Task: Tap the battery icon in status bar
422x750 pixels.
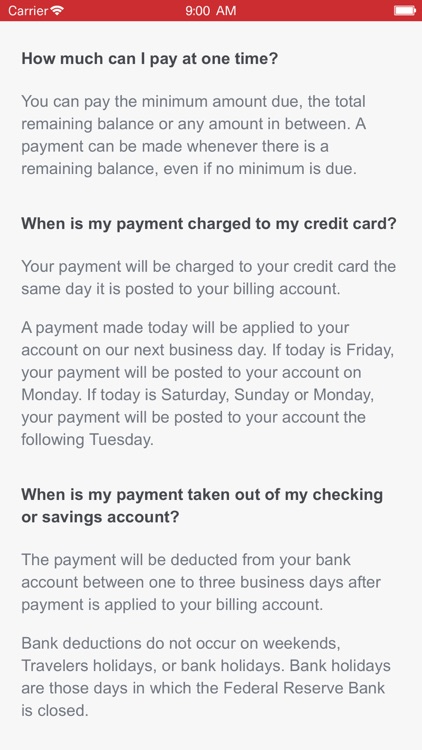Action: (404, 10)
